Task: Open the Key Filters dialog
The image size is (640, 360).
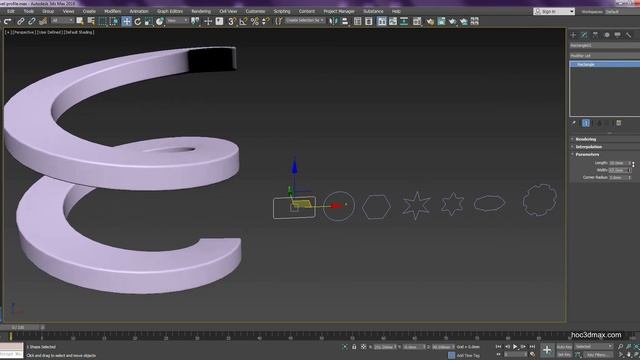Action: tap(598, 355)
